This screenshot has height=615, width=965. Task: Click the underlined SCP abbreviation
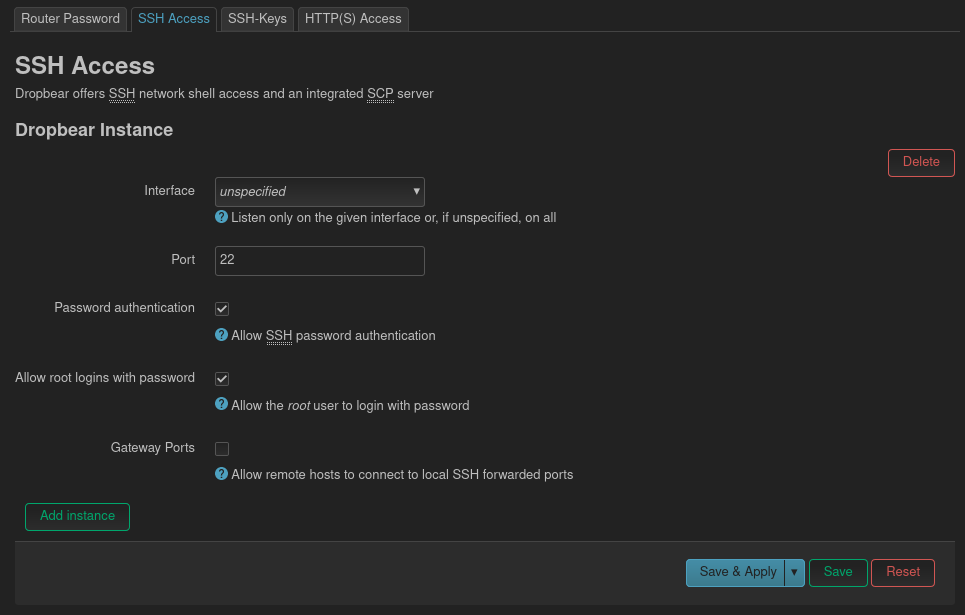coord(380,93)
